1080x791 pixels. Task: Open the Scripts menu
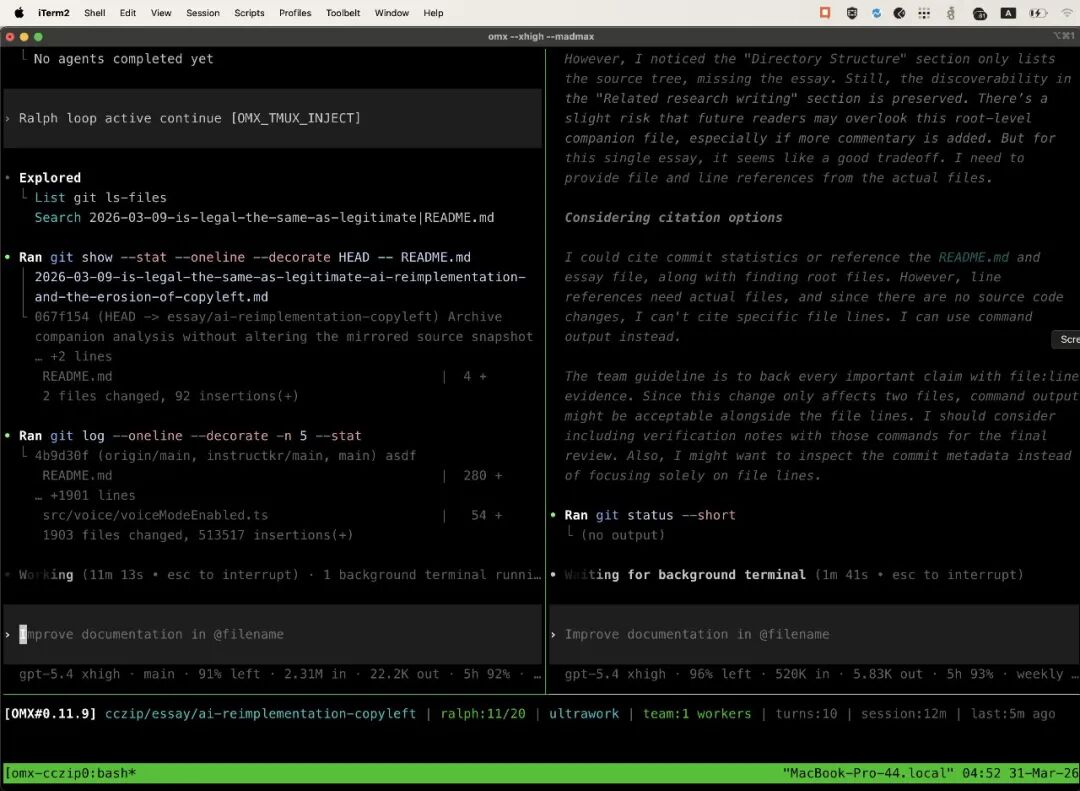(249, 13)
